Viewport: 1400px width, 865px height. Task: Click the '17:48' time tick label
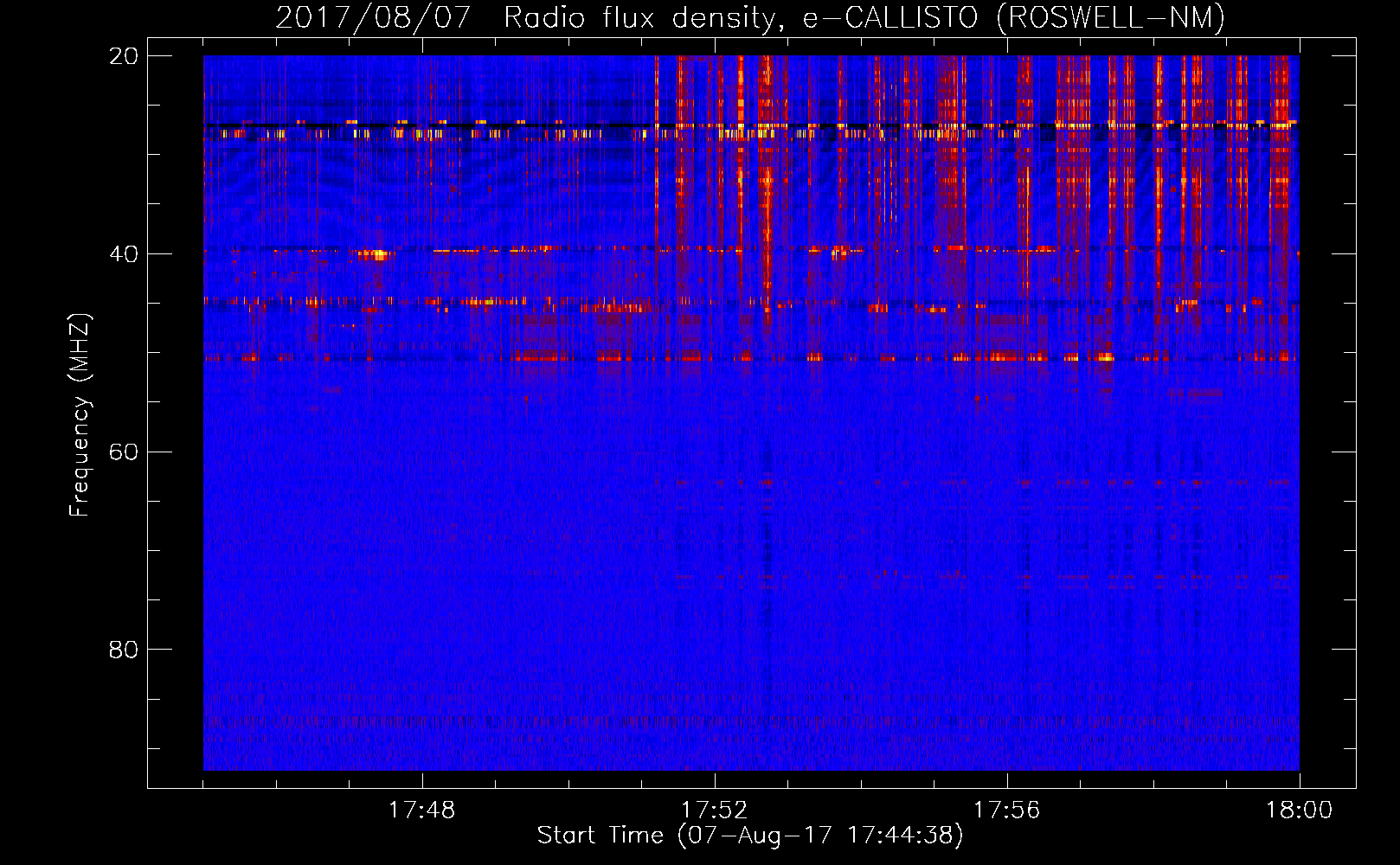click(421, 811)
